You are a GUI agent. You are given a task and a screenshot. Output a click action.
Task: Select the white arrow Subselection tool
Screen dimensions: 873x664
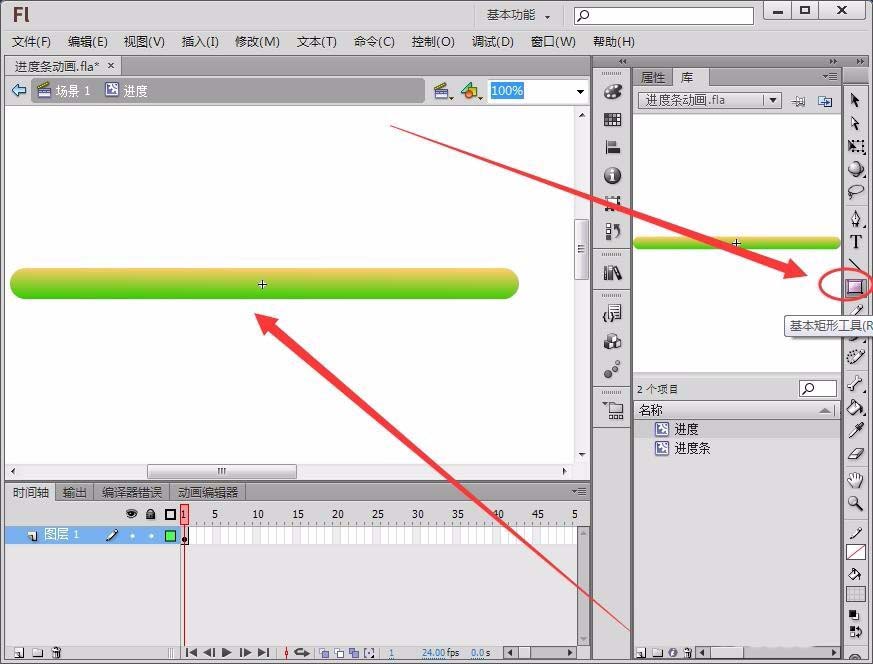855,123
